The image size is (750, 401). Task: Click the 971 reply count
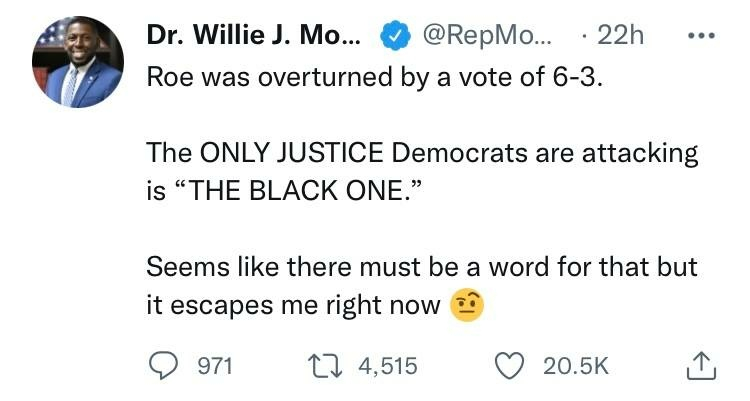pos(213,366)
